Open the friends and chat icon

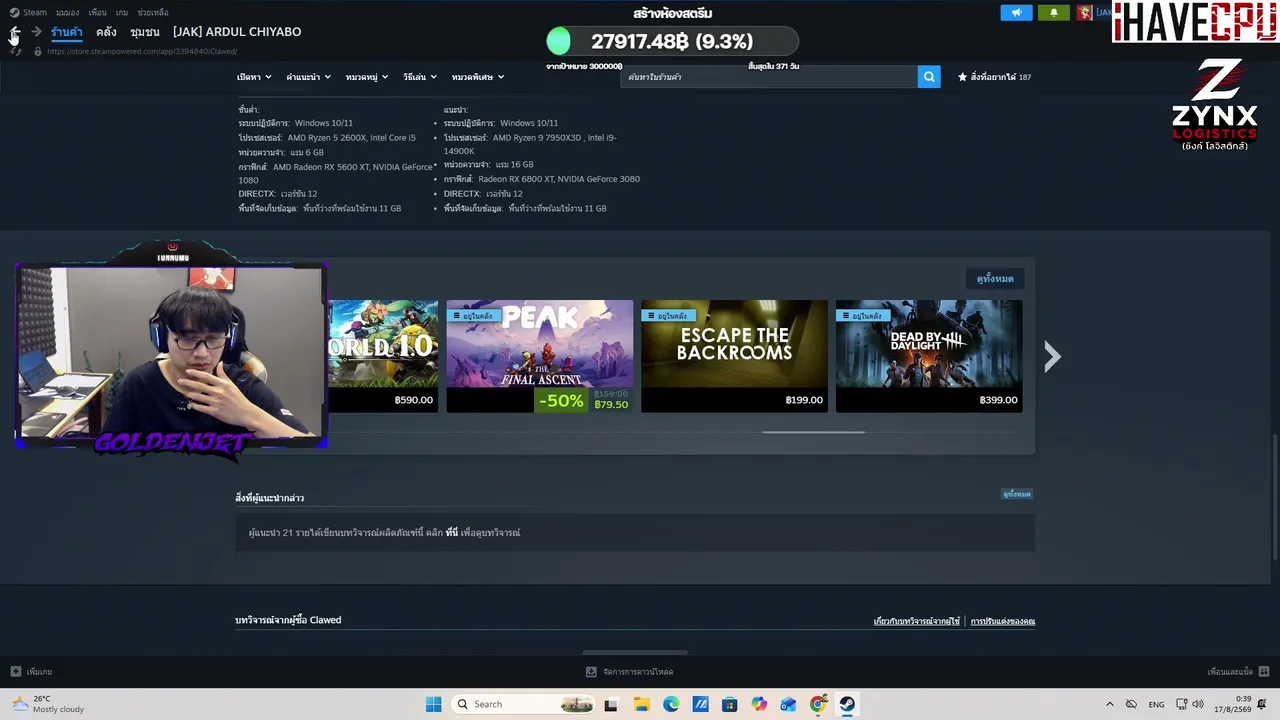coord(1264,672)
